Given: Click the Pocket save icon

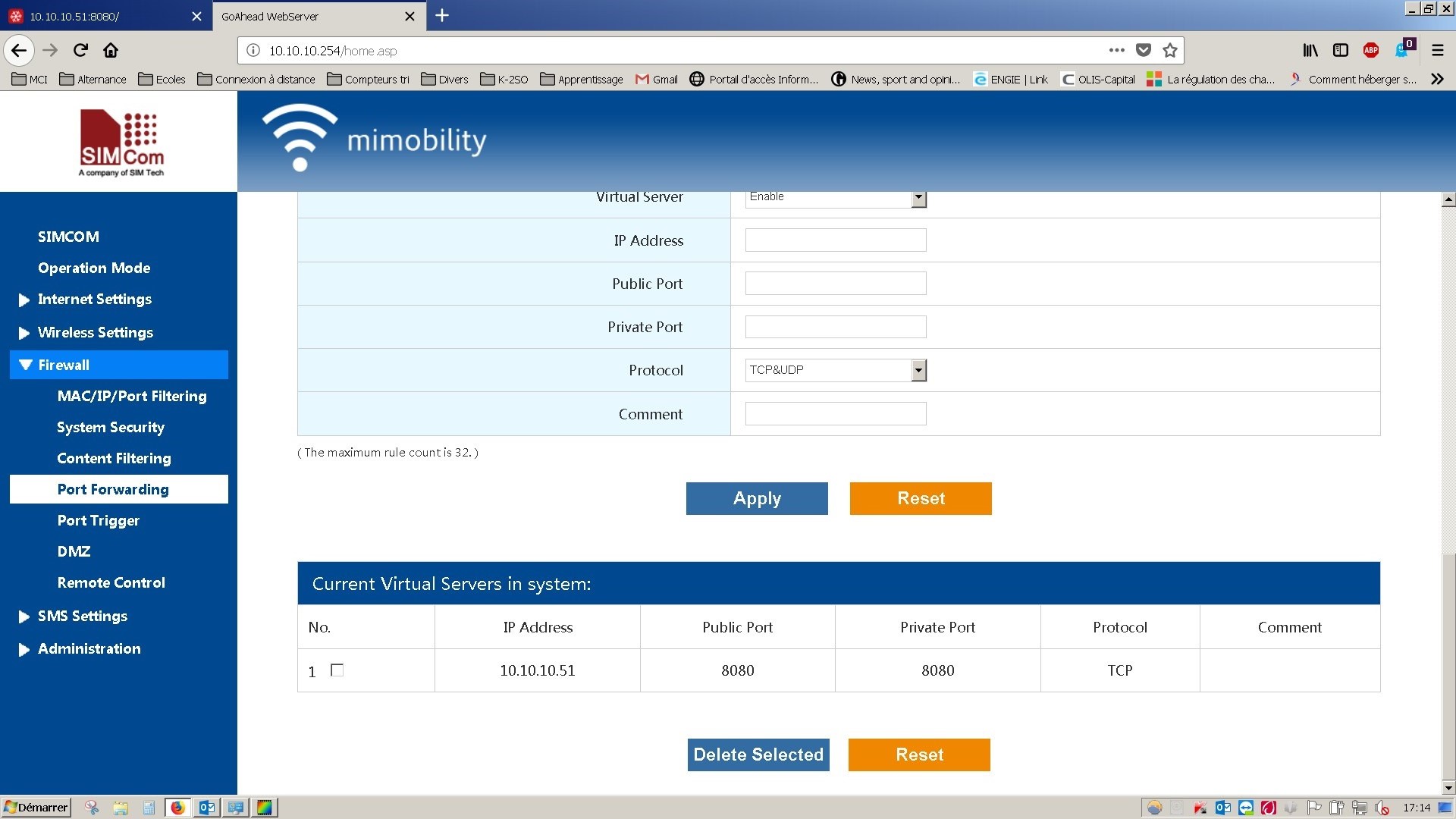Looking at the screenshot, I should (1144, 51).
